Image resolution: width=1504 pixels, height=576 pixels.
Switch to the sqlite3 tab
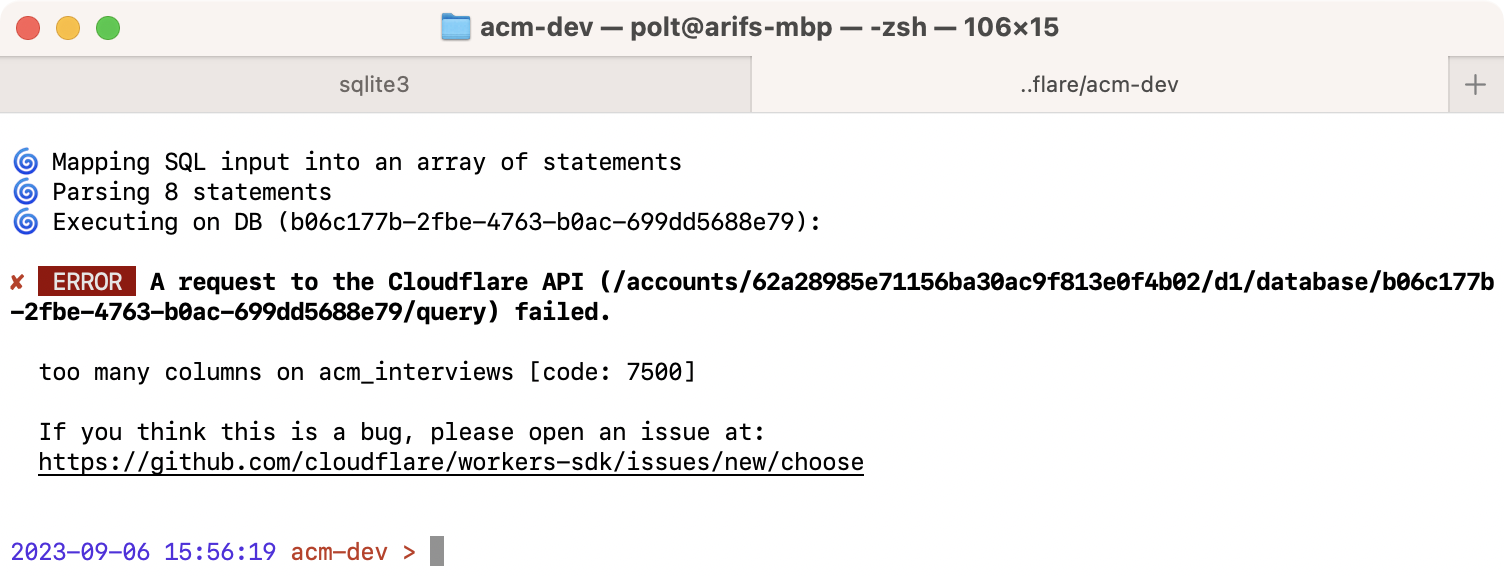tap(374, 84)
